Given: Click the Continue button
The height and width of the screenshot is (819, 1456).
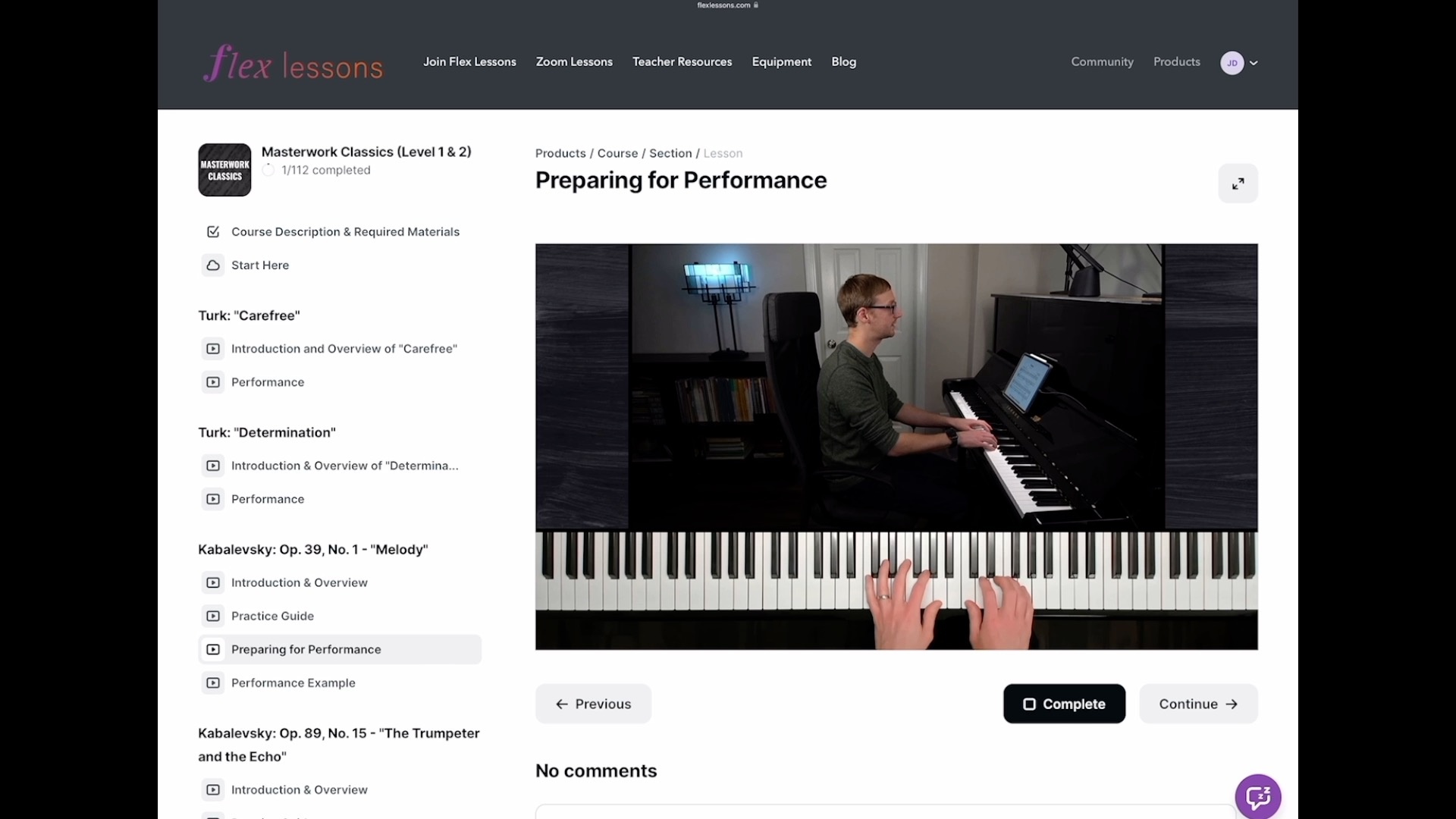Looking at the screenshot, I should point(1197,704).
